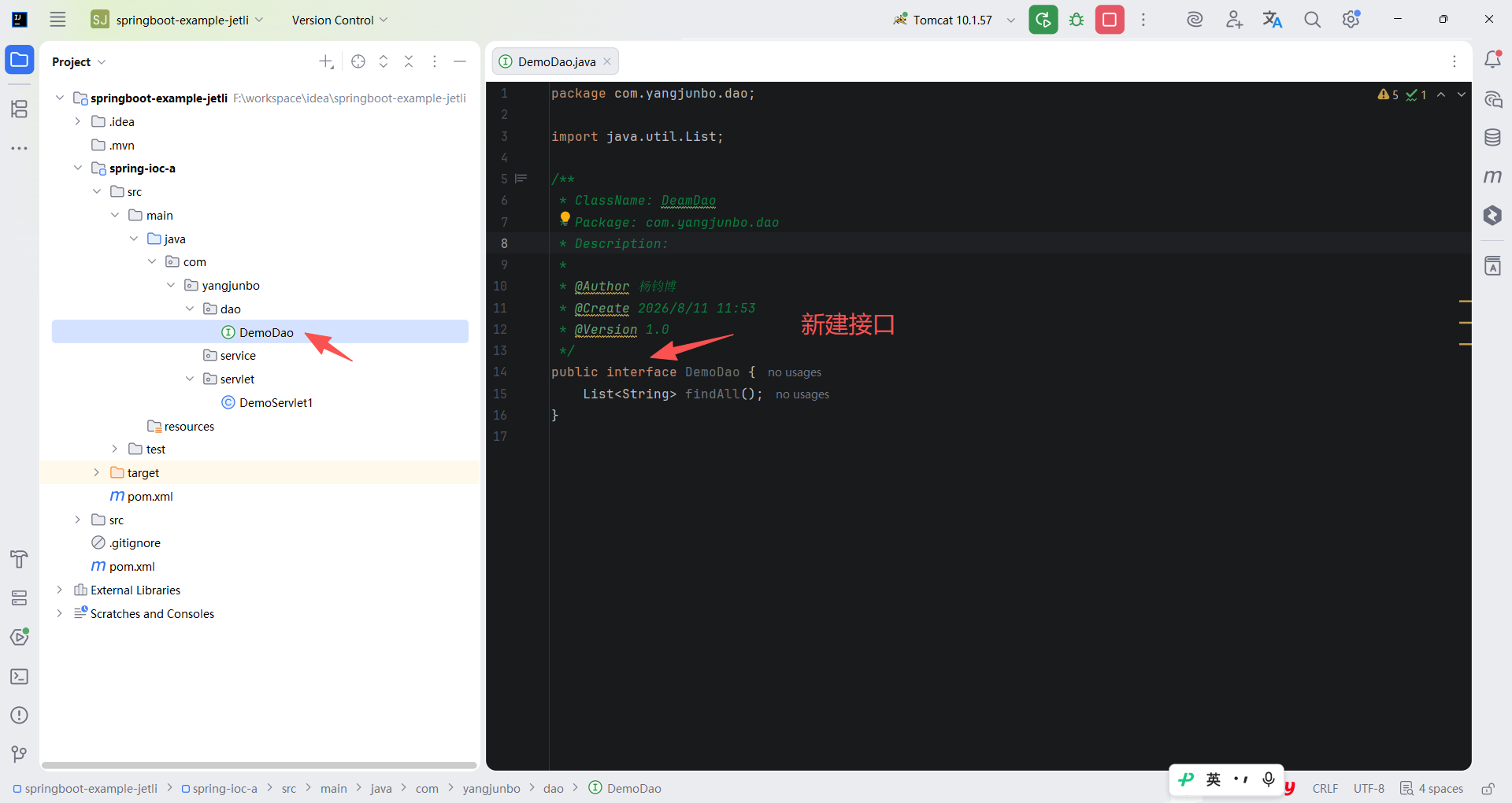Hide the Project panel
The width and height of the screenshot is (1512, 803).
pos(460,61)
